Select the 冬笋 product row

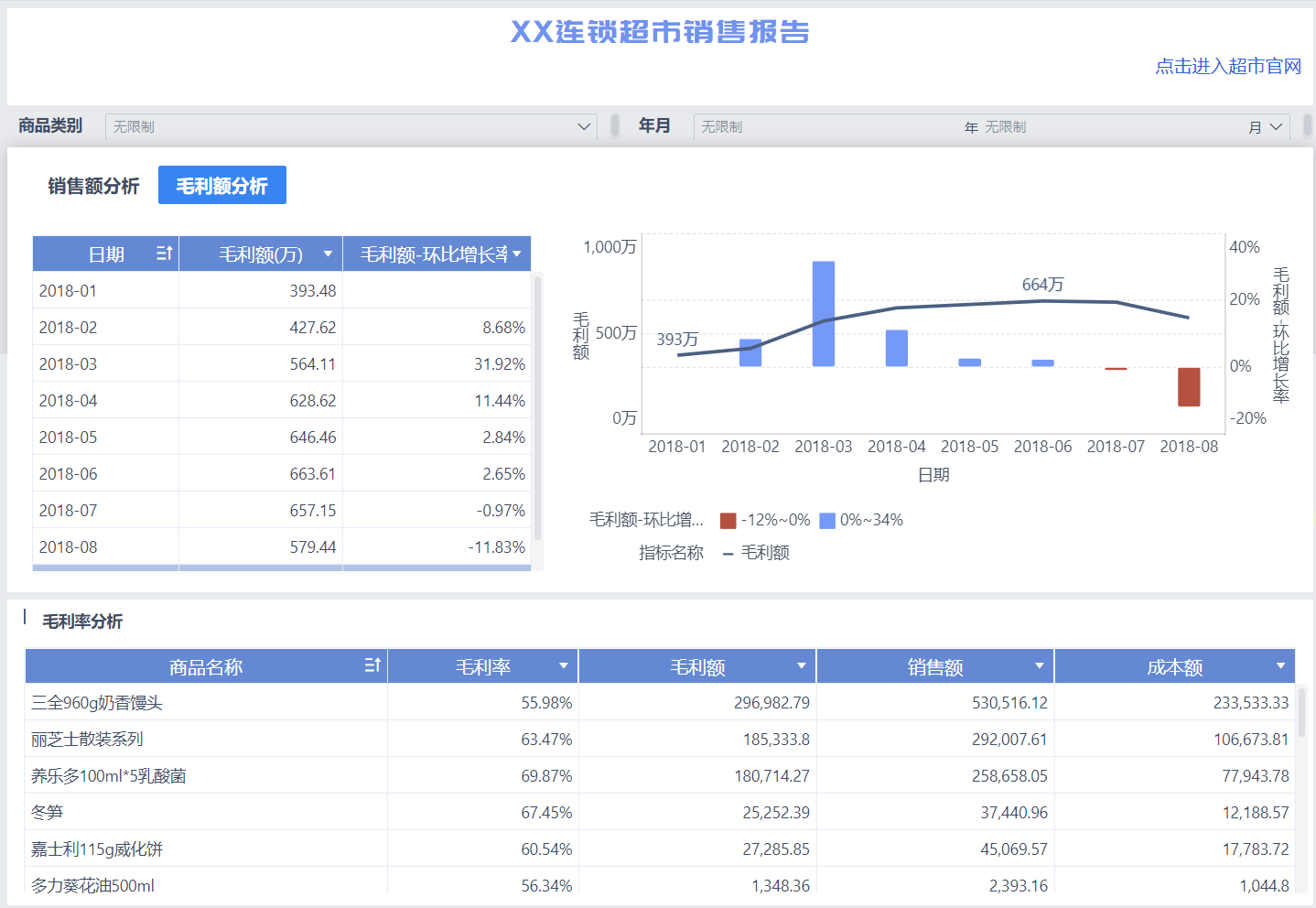pos(660,812)
